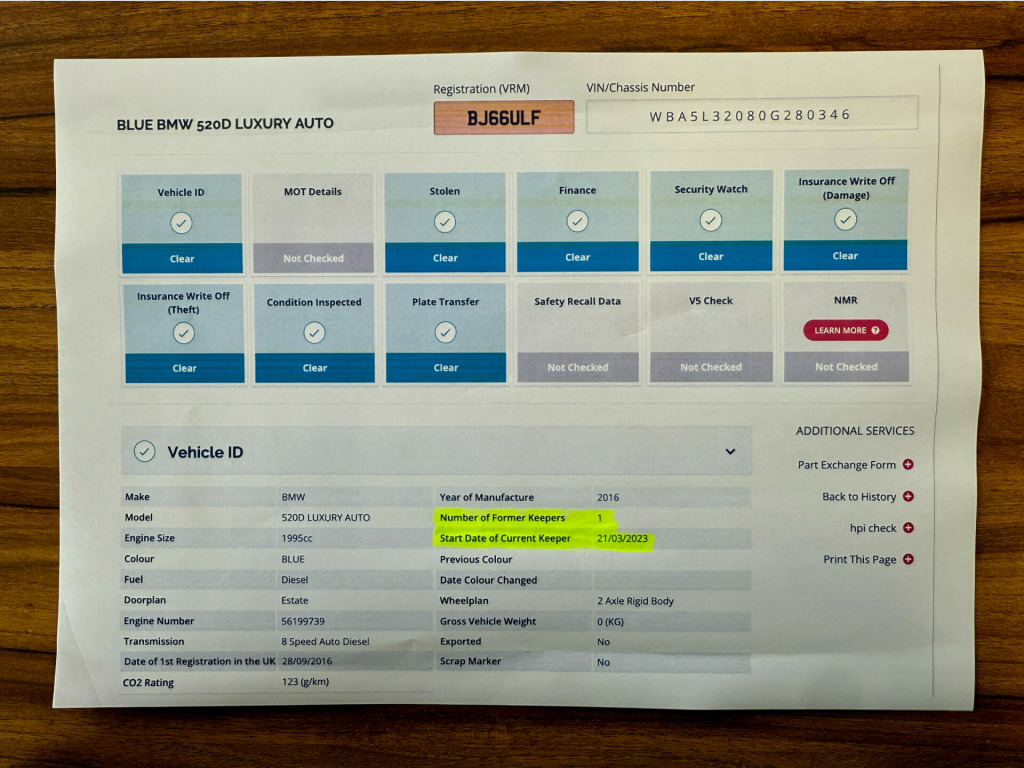The width and height of the screenshot is (1024, 768).
Task: Collapse the Vehicle ID section chevron
Action: pyautogui.click(x=730, y=452)
